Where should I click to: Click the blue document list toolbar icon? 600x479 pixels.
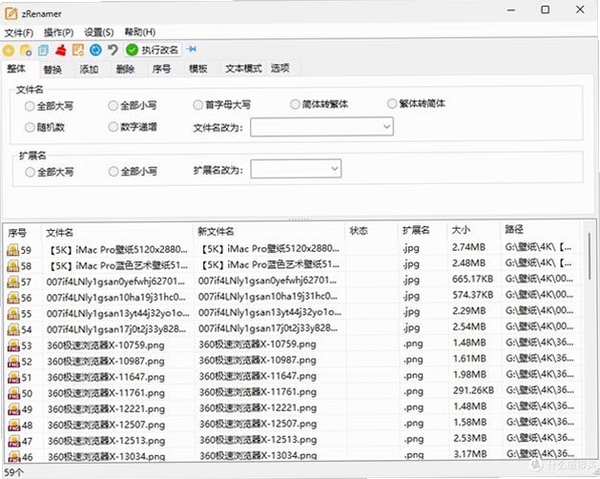(43, 50)
